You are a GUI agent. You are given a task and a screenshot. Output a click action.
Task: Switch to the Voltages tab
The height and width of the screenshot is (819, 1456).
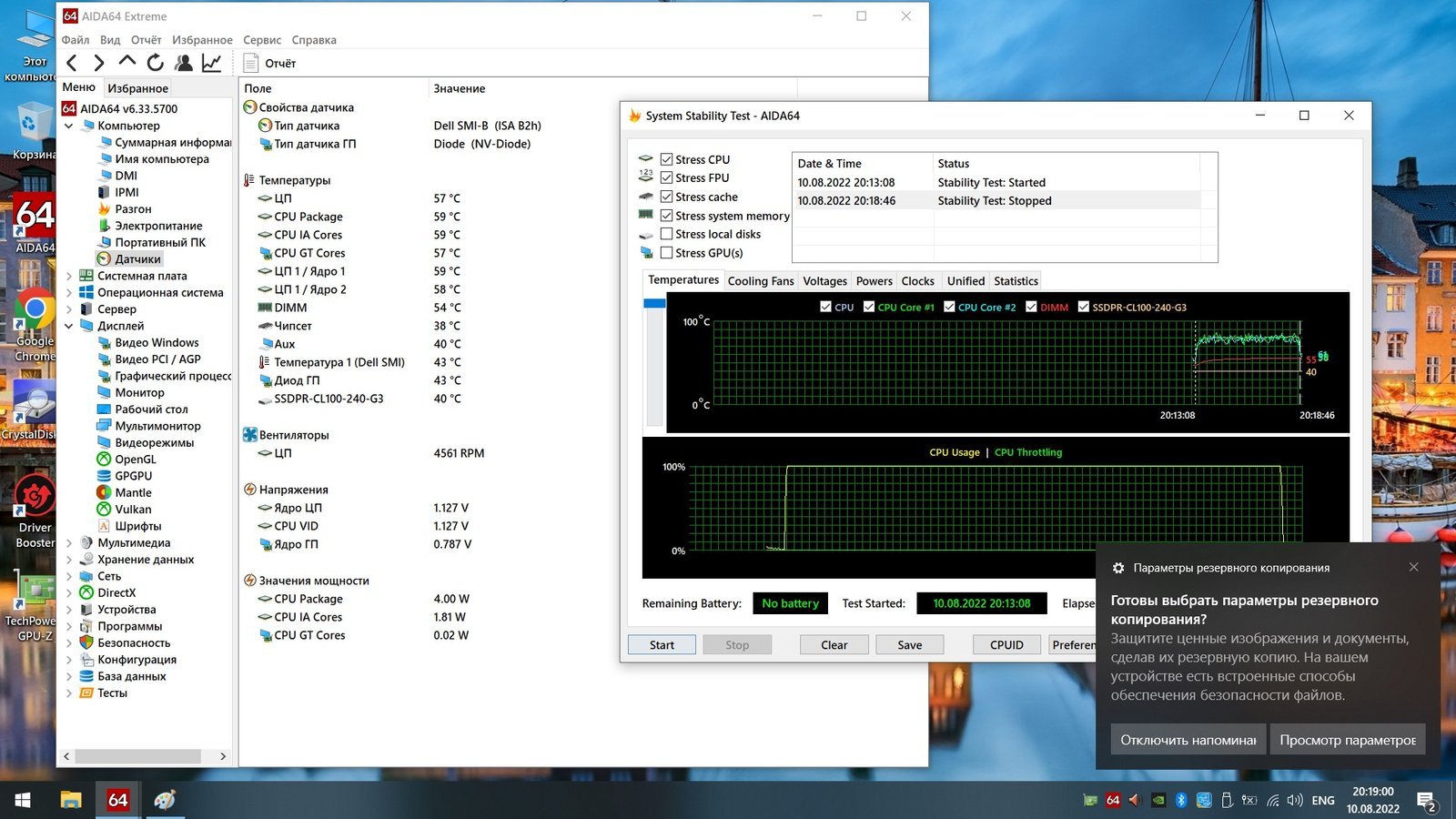(x=824, y=281)
